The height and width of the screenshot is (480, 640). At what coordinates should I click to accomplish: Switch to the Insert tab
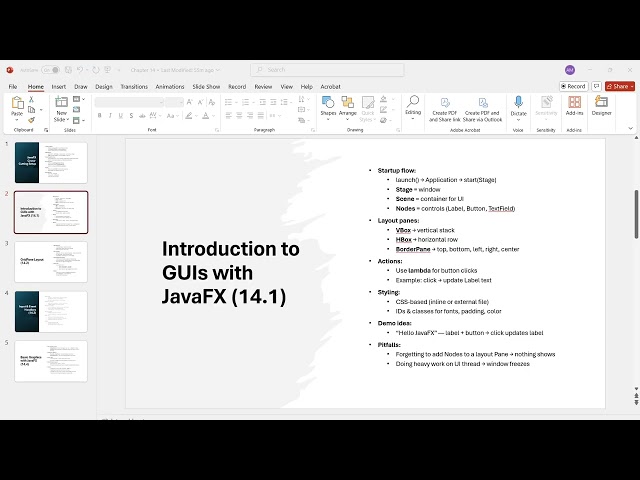coord(59,87)
